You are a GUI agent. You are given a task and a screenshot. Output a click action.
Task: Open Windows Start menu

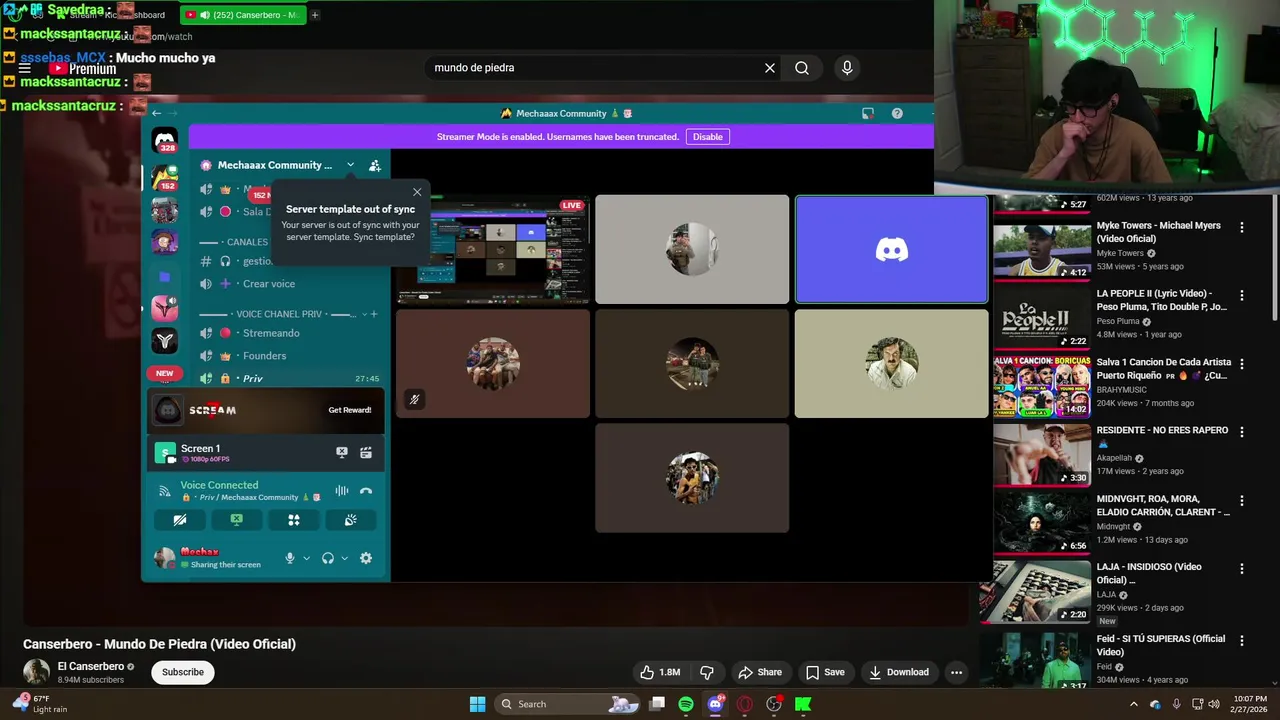point(478,704)
